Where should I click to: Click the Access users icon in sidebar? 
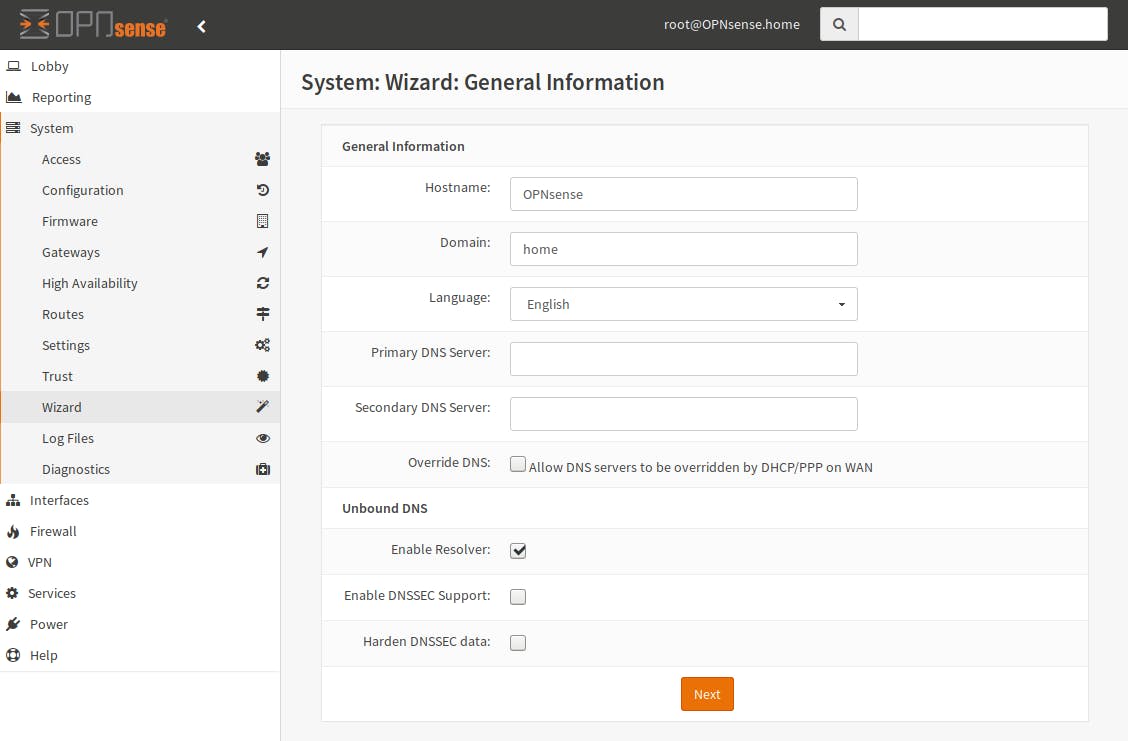pyautogui.click(x=262, y=159)
